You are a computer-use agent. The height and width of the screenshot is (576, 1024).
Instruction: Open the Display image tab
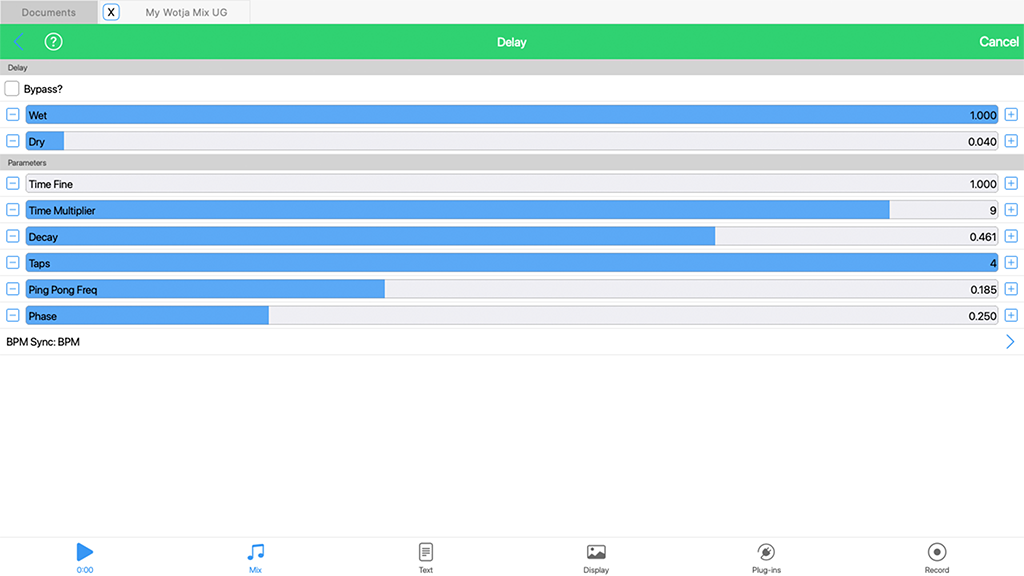(x=596, y=557)
